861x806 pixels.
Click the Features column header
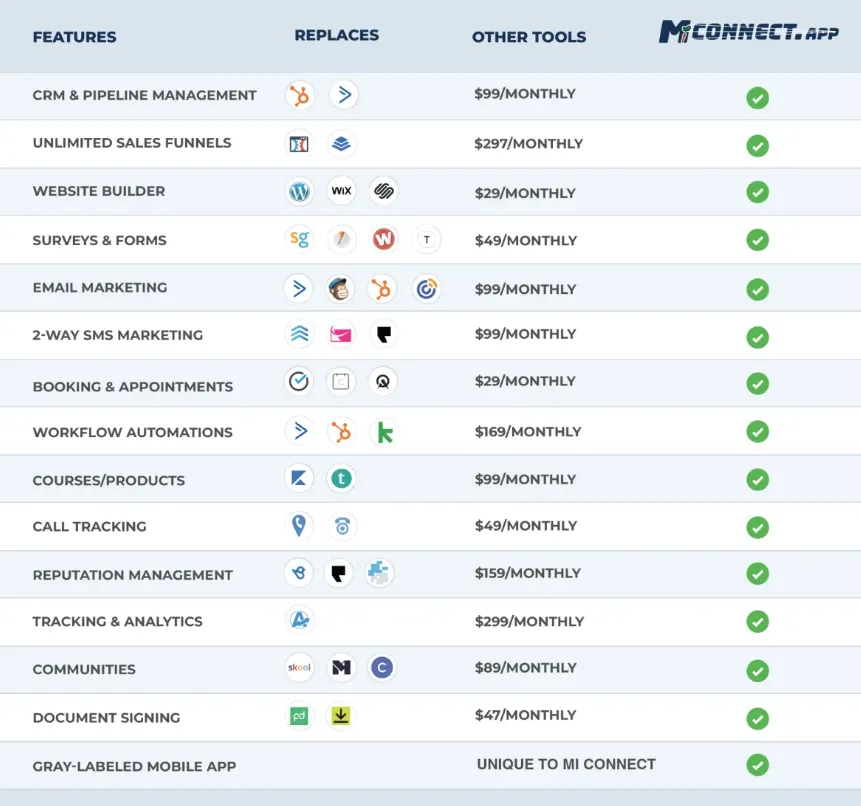point(75,37)
